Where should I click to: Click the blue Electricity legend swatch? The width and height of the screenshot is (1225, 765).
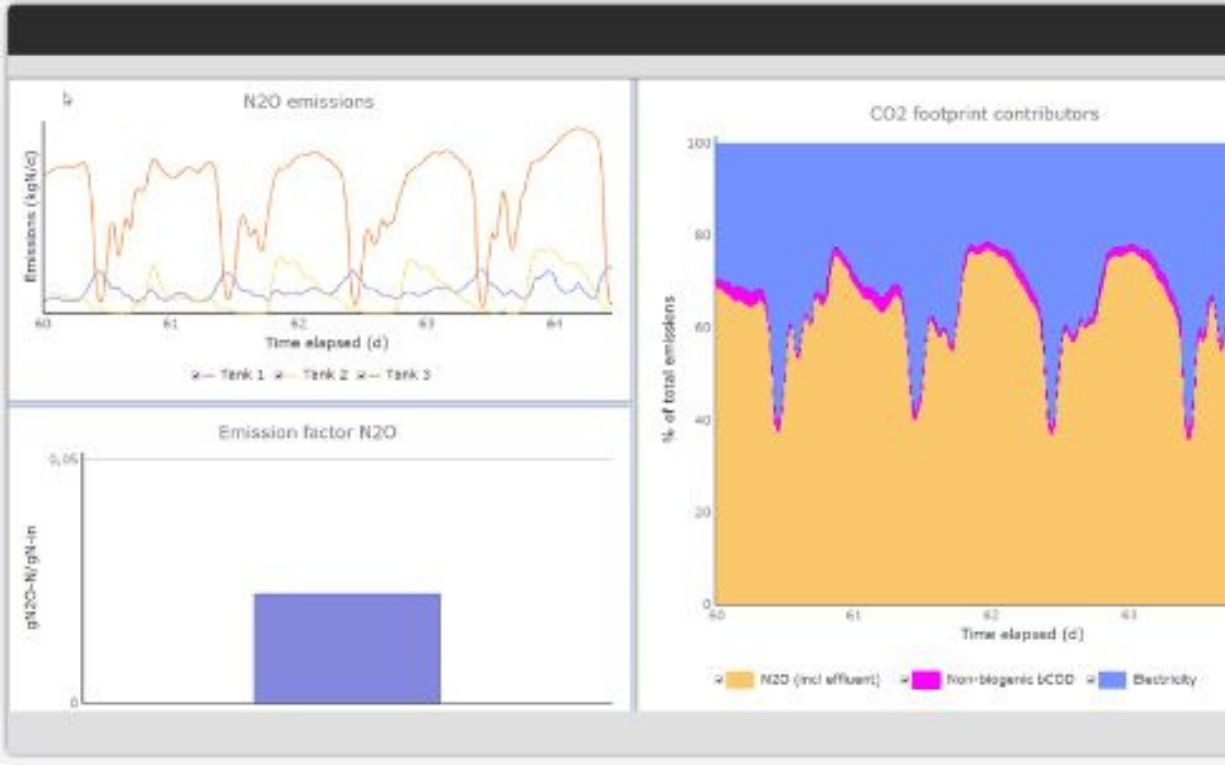pos(1112,680)
